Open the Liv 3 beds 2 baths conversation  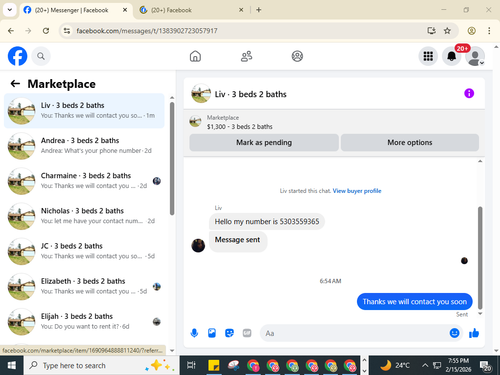click(x=84, y=111)
